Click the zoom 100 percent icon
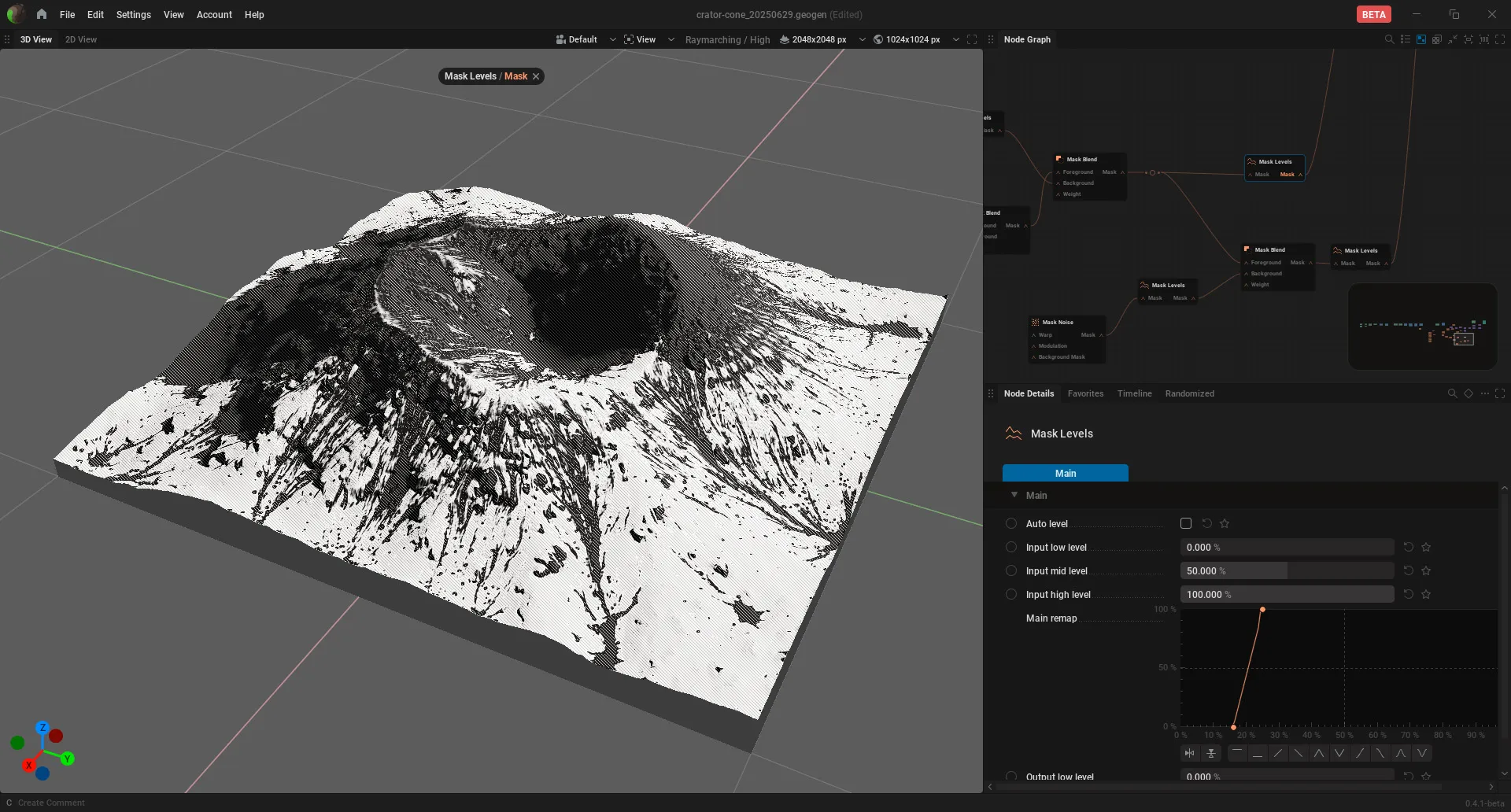The height and width of the screenshot is (812, 1511). tap(1484, 39)
